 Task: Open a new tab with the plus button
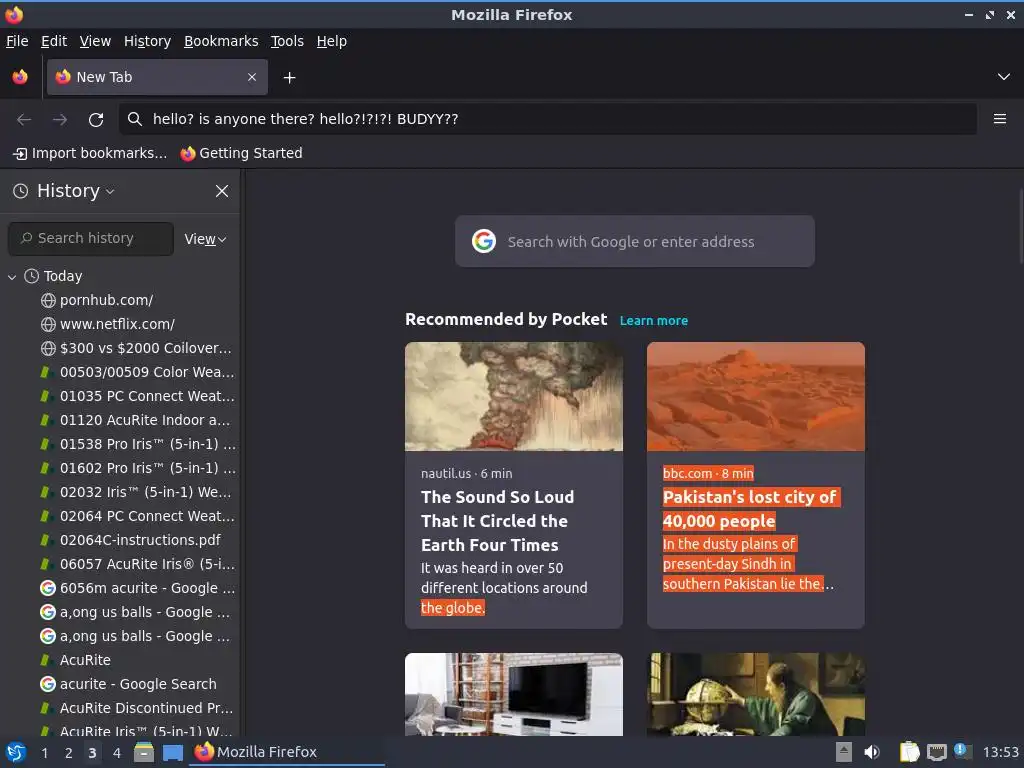tap(289, 78)
